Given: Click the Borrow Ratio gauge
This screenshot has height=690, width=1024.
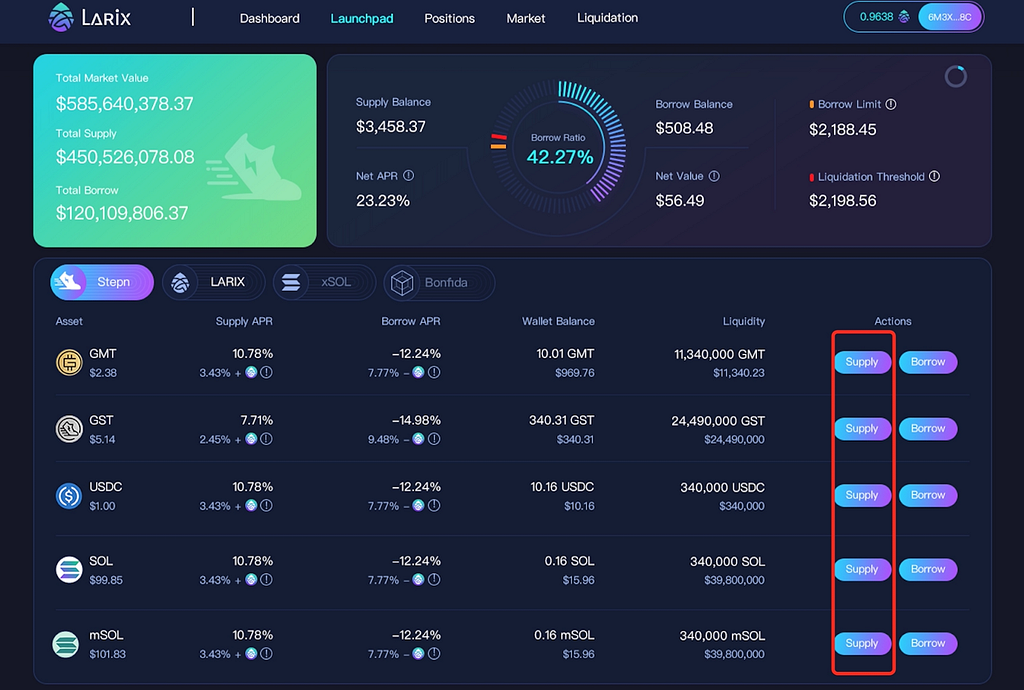Looking at the screenshot, I should (x=559, y=149).
